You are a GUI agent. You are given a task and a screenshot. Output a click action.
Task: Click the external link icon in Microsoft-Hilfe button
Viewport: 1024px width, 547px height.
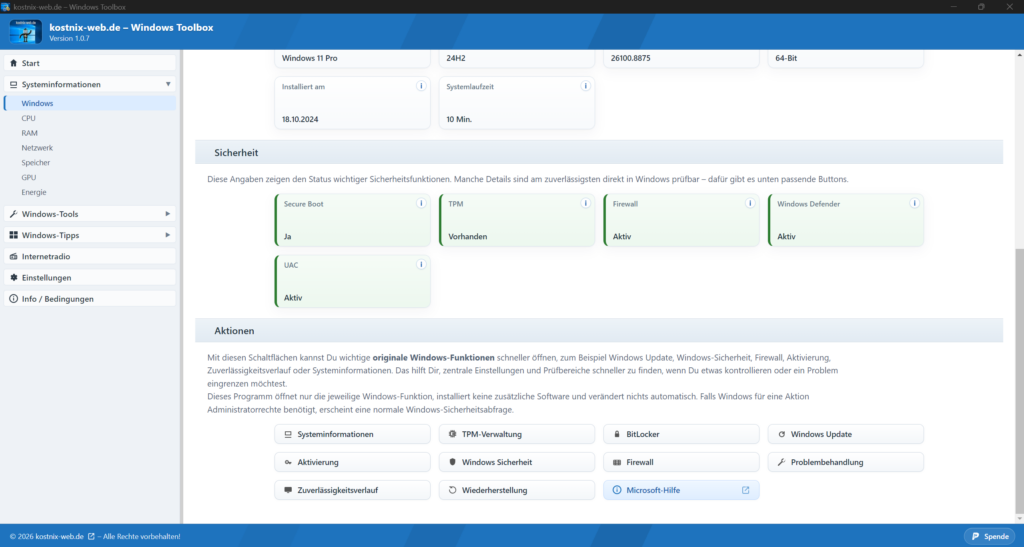click(x=745, y=490)
